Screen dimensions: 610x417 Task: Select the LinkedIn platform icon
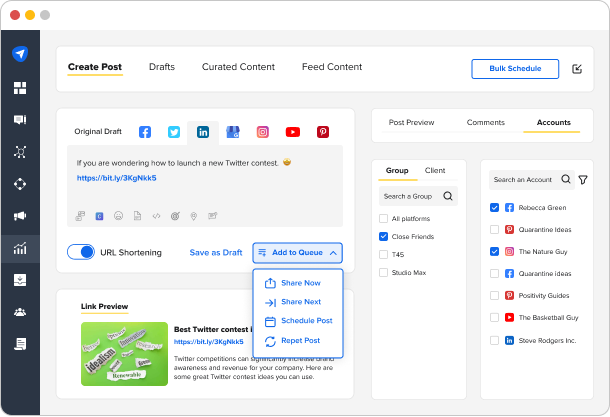pos(203,132)
